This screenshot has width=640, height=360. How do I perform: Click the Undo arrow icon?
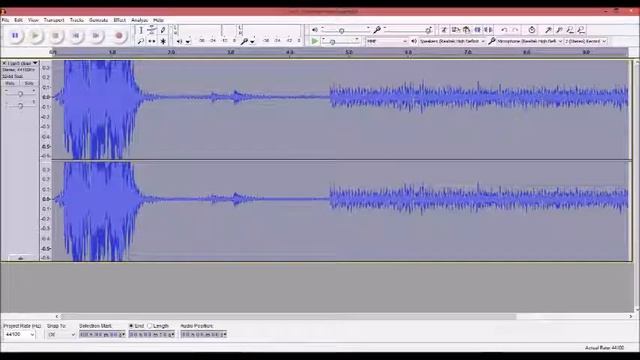click(x=504, y=30)
